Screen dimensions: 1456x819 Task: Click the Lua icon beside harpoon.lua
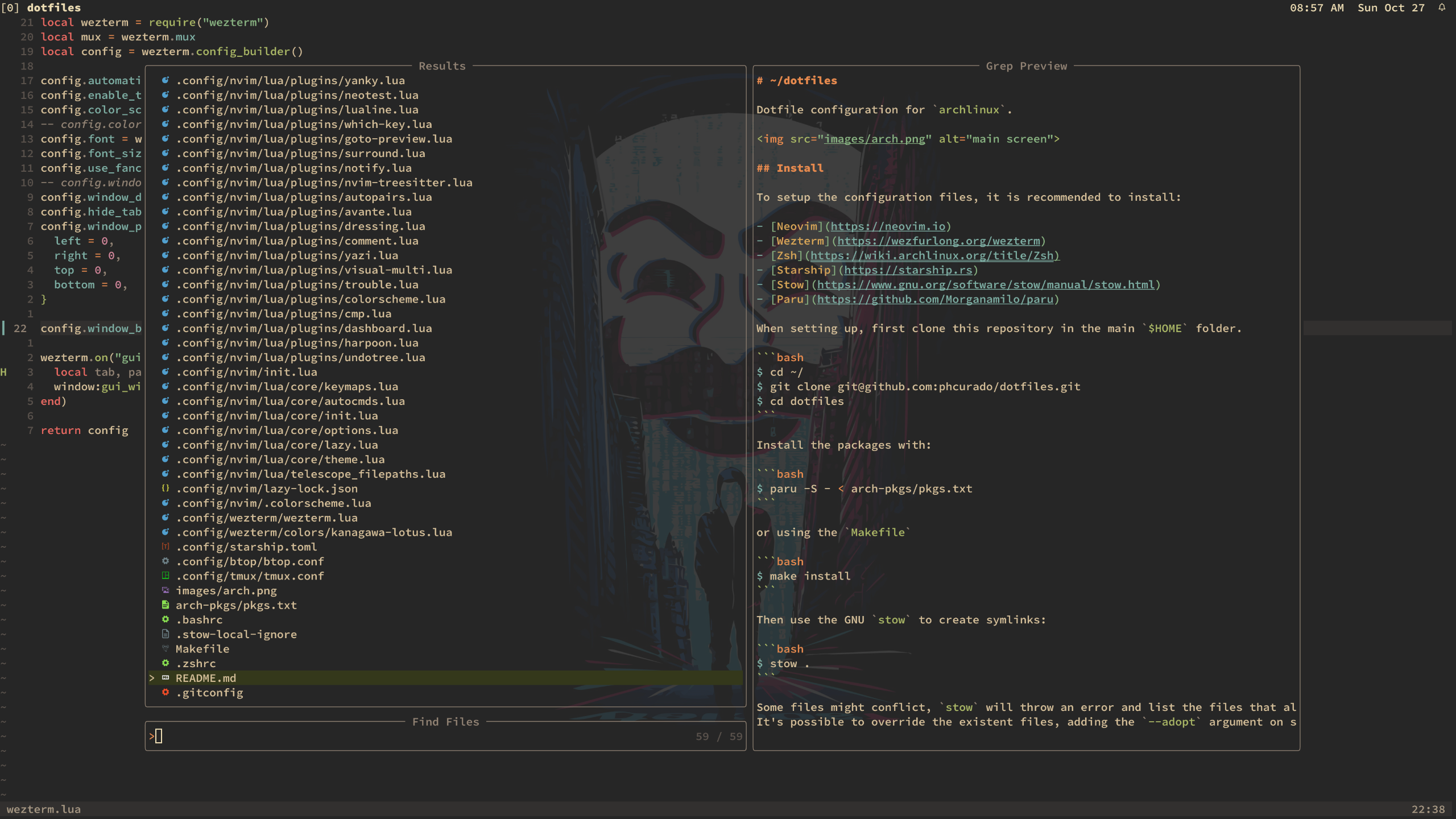click(x=165, y=342)
